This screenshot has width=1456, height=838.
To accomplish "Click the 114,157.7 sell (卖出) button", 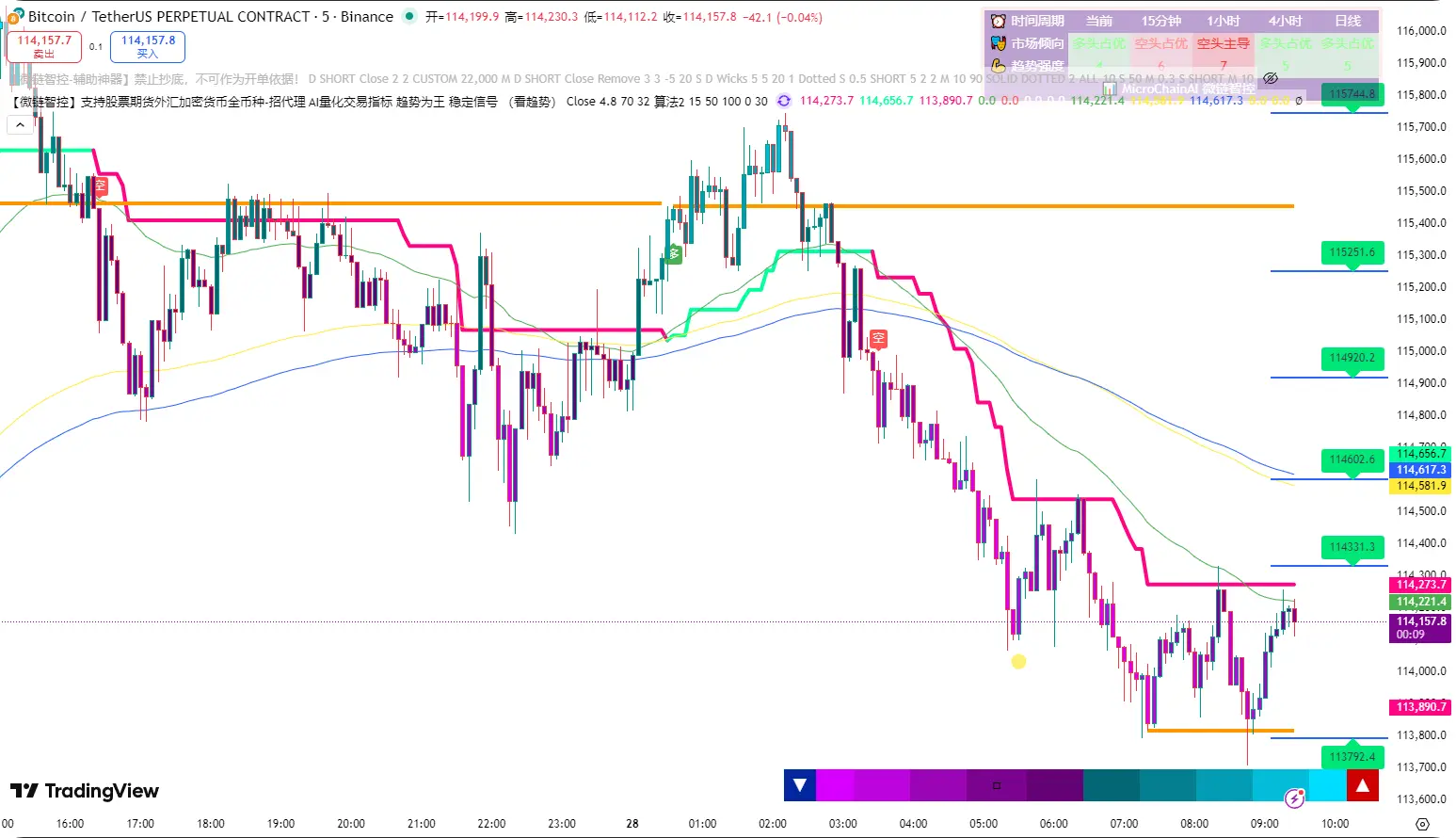I will pos(44,46).
